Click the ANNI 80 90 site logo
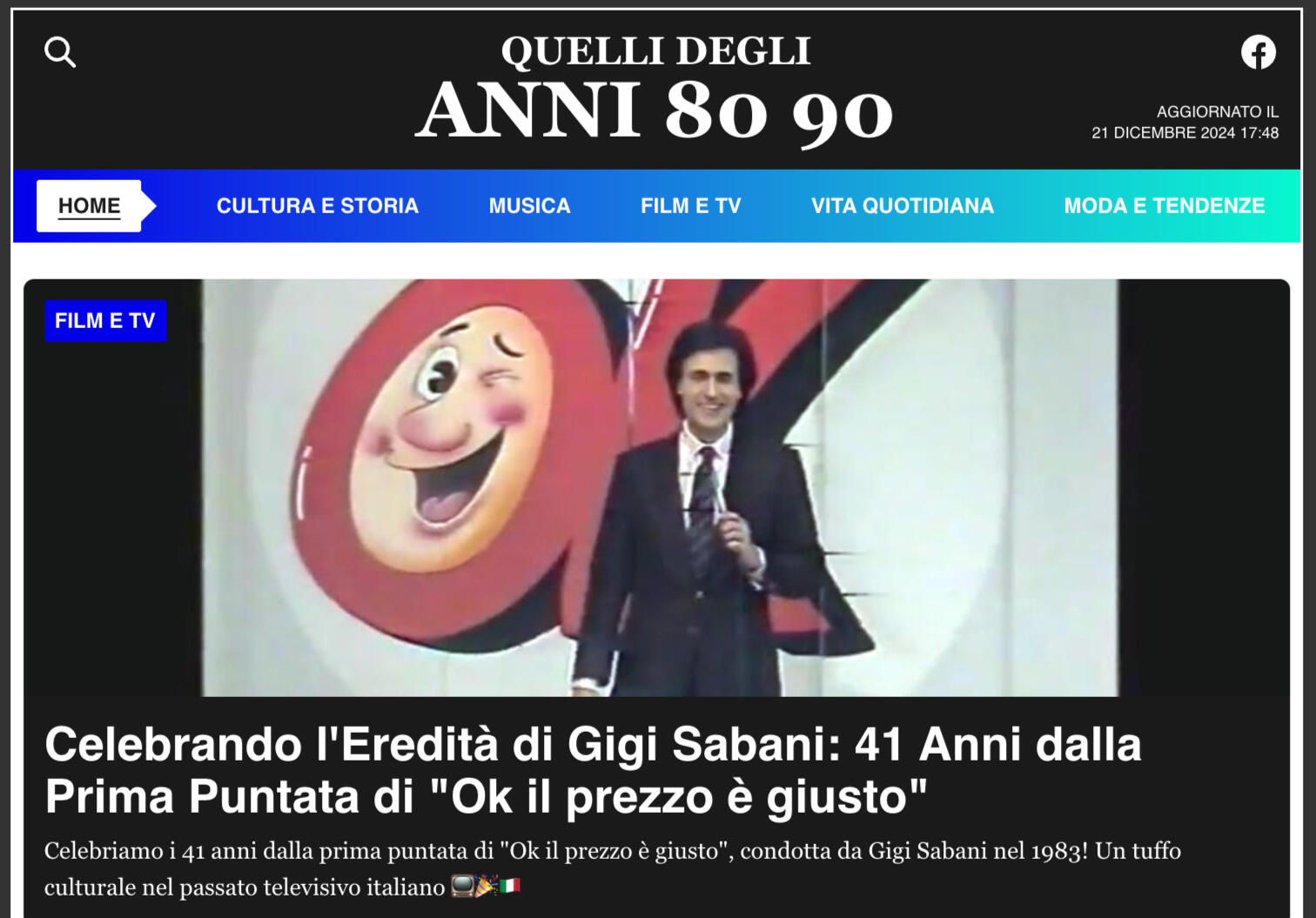Image resolution: width=1316 pixels, height=918 pixels. pos(655,111)
